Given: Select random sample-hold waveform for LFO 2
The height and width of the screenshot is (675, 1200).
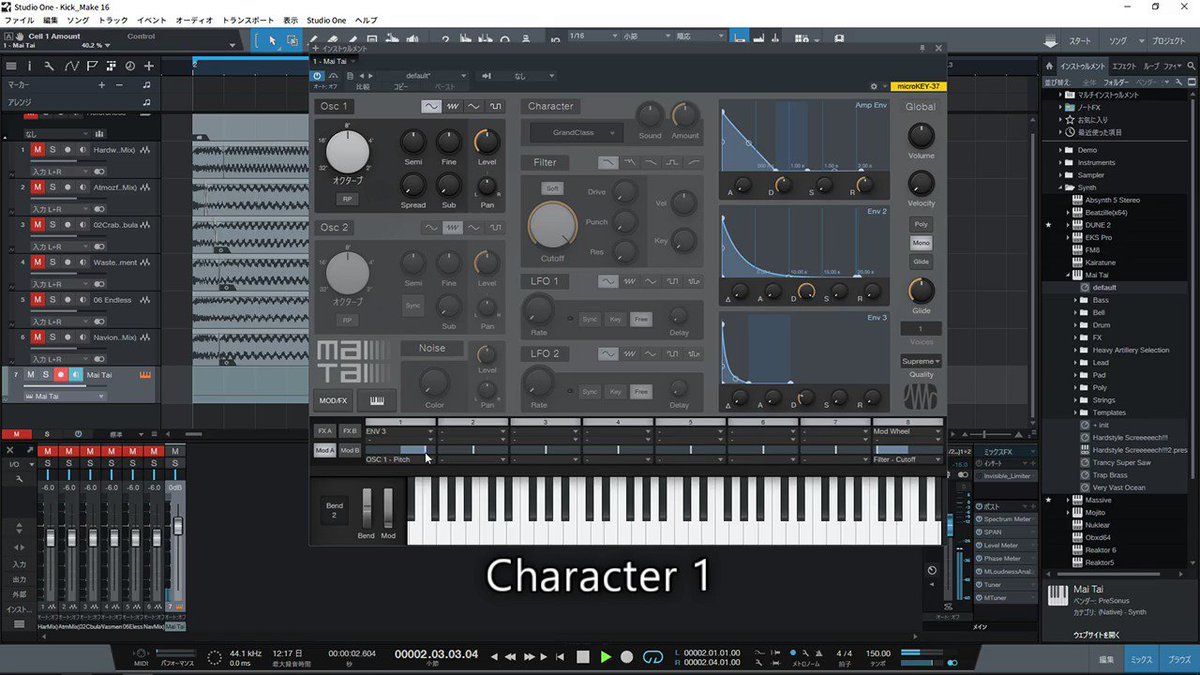Looking at the screenshot, I should (x=696, y=354).
